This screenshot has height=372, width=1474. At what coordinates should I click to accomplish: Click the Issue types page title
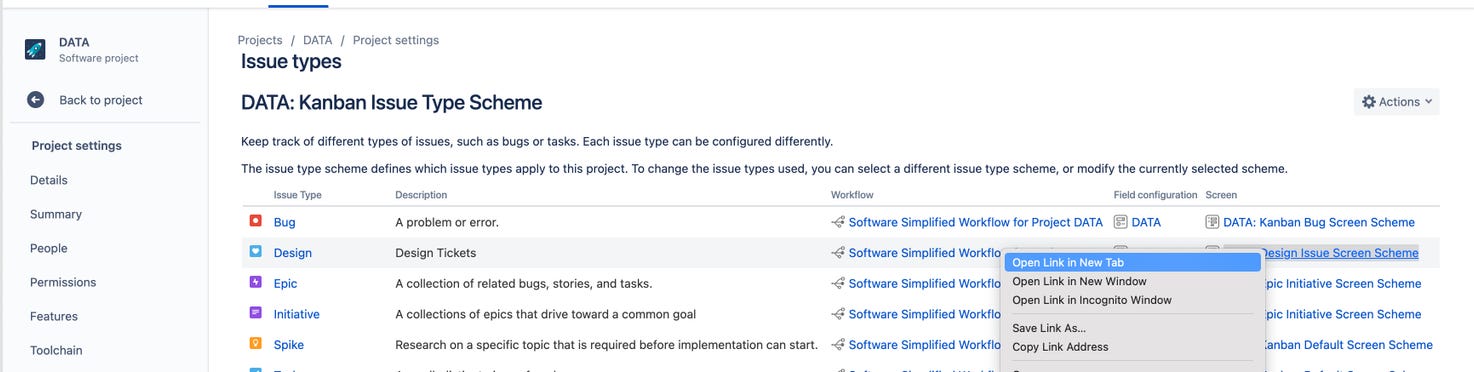coord(291,62)
